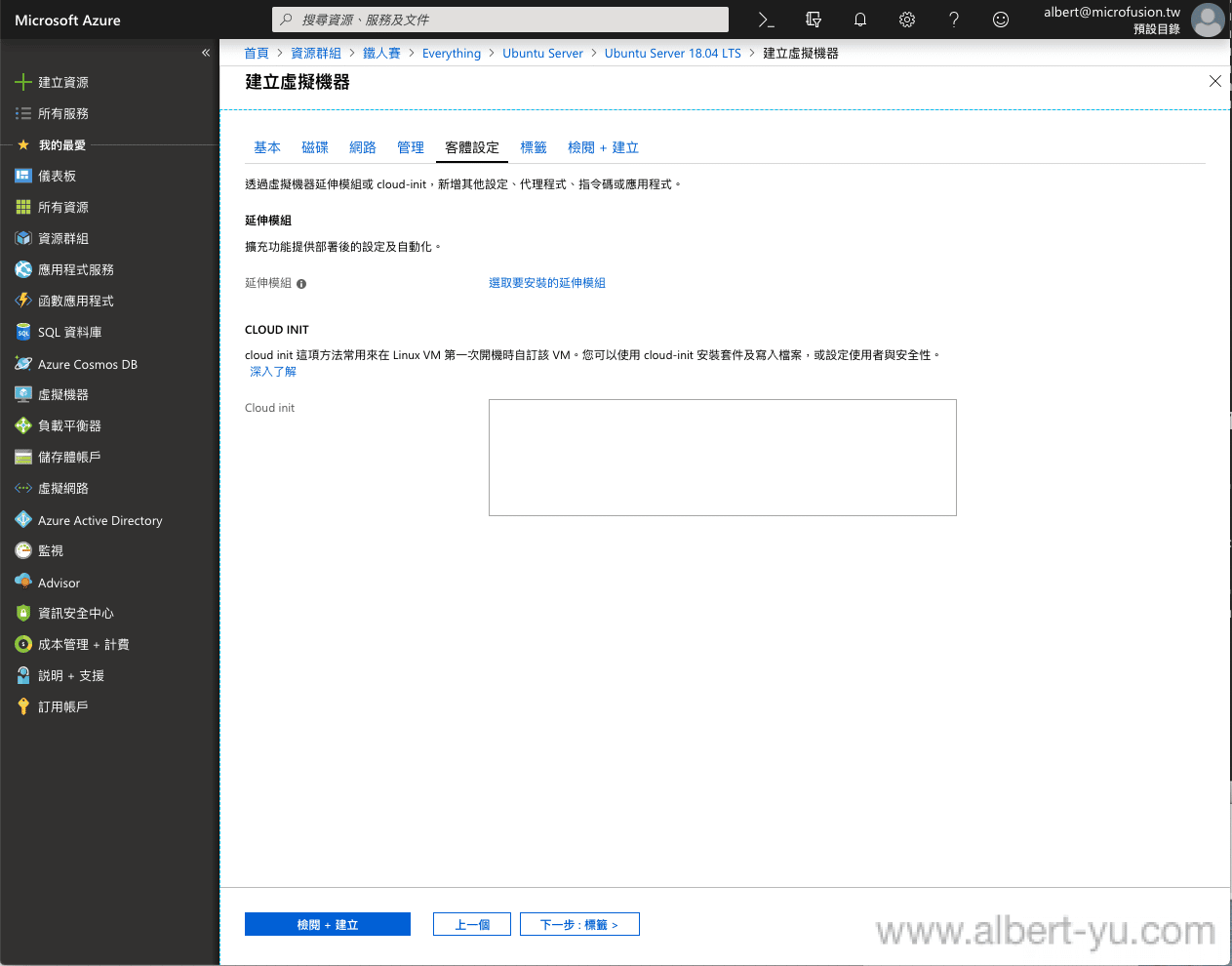
Task: Click the 儀表板 dashboard icon
Action: pyautogui.click(x=23, y=177)
